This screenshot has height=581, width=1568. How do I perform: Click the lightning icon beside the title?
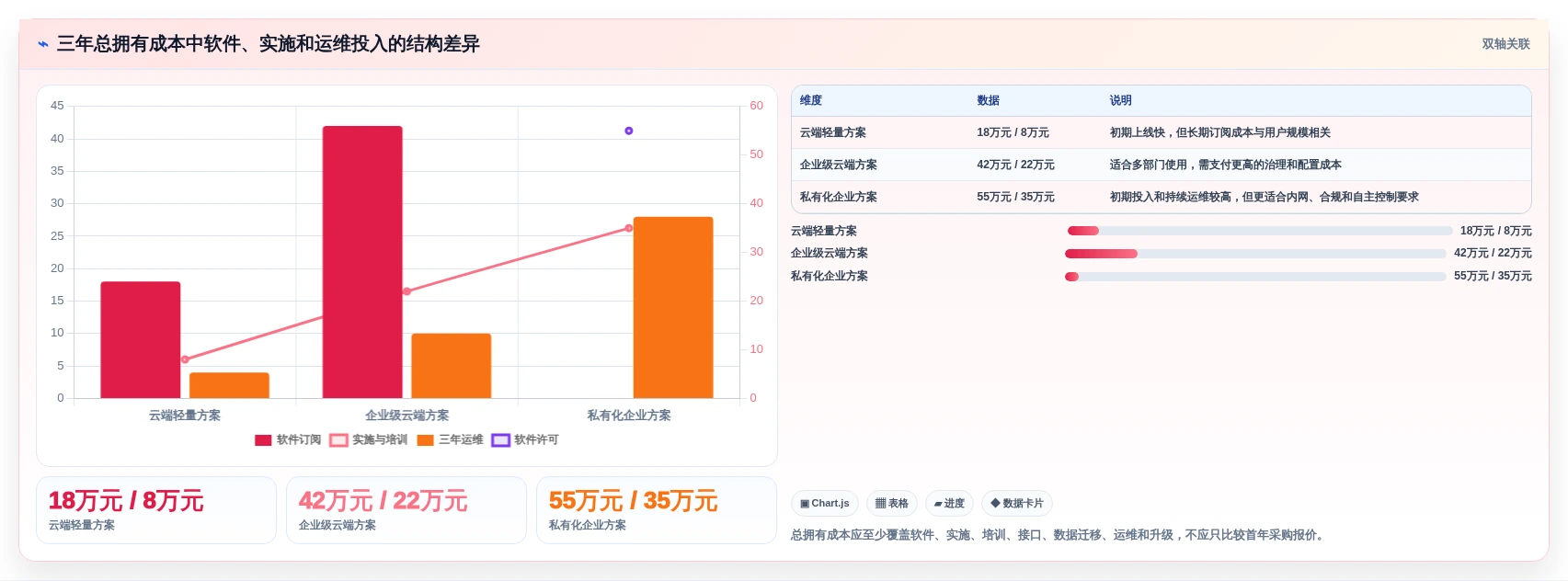[42, 44]
